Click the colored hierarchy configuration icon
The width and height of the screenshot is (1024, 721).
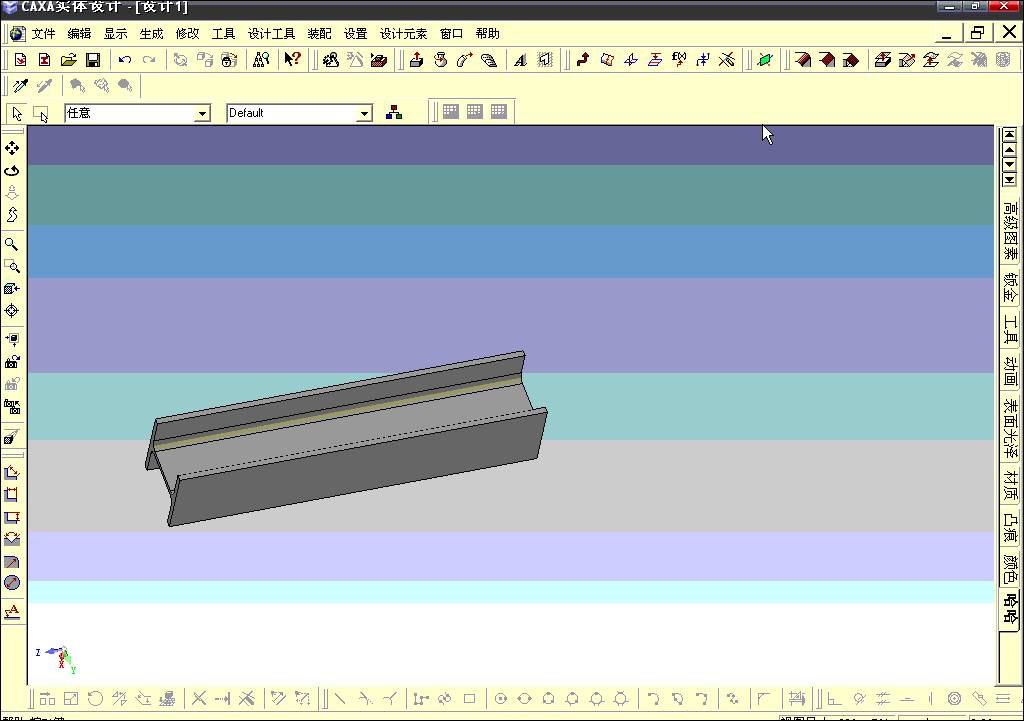[x=394, y=112]
